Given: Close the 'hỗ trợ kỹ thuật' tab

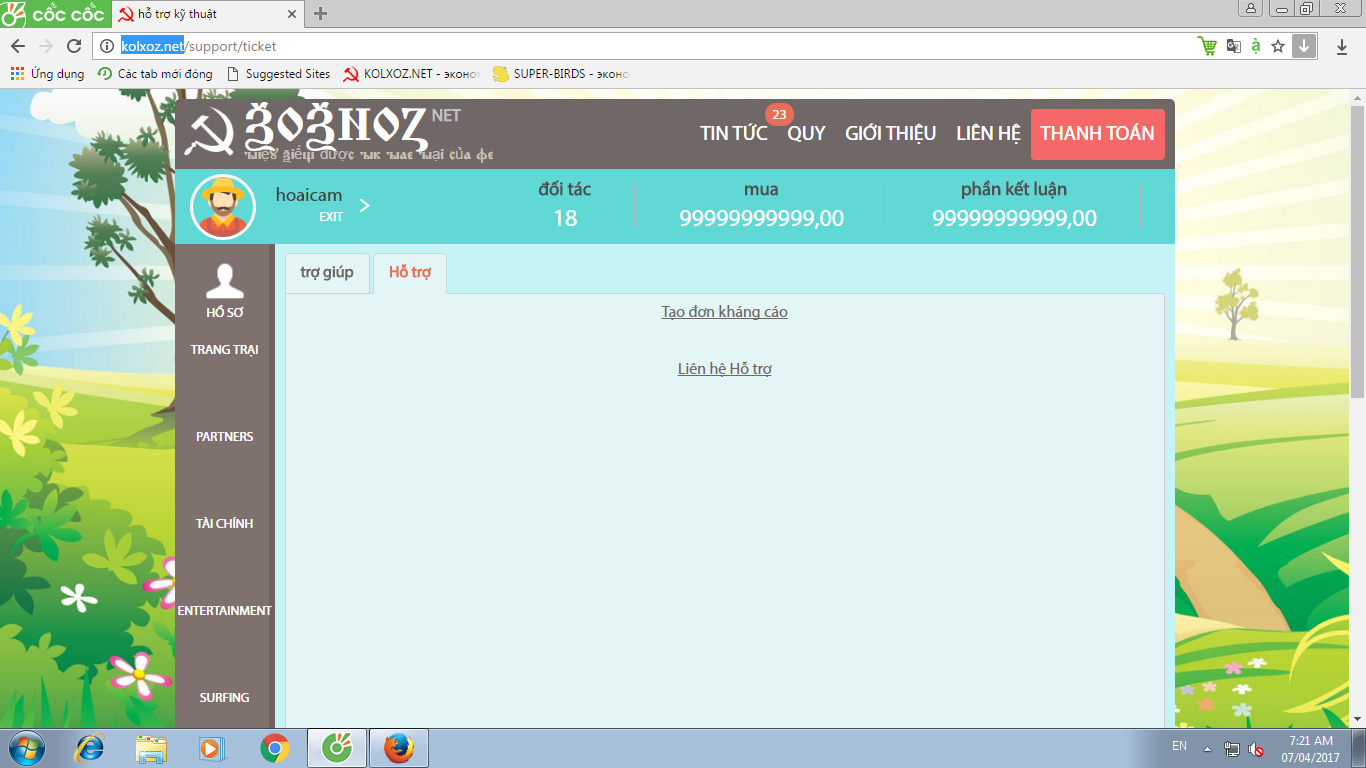Looking at the screenshot, I should (292, 14).
